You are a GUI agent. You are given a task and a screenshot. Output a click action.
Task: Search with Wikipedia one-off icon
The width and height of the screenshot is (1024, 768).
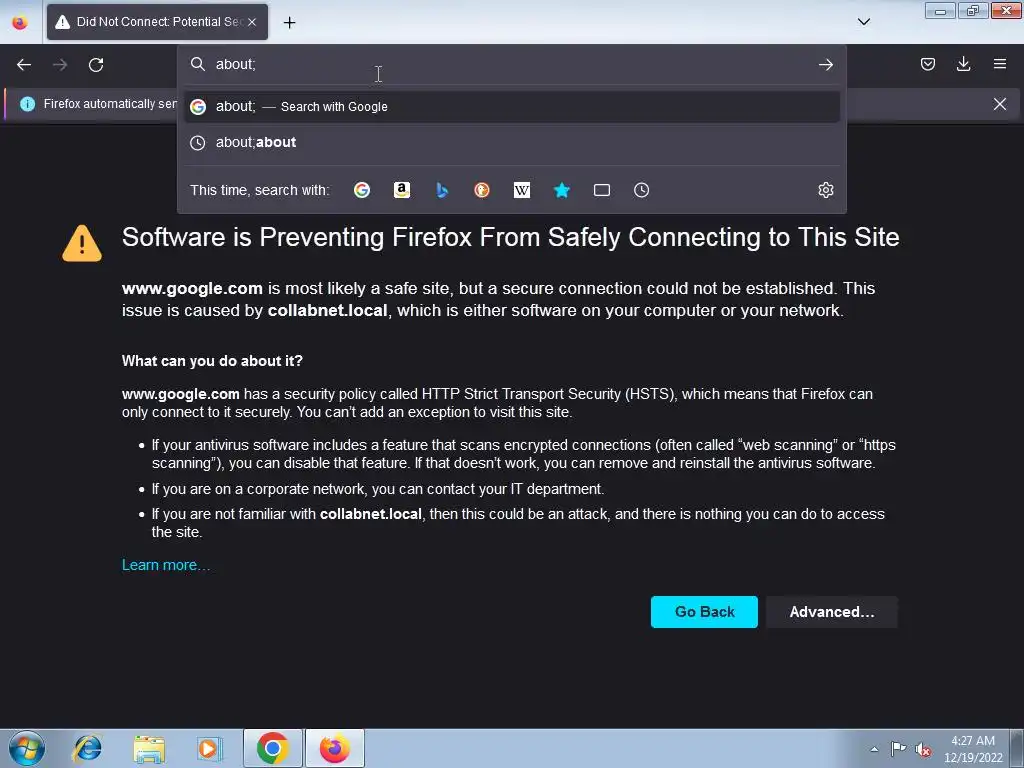point(522,190)
